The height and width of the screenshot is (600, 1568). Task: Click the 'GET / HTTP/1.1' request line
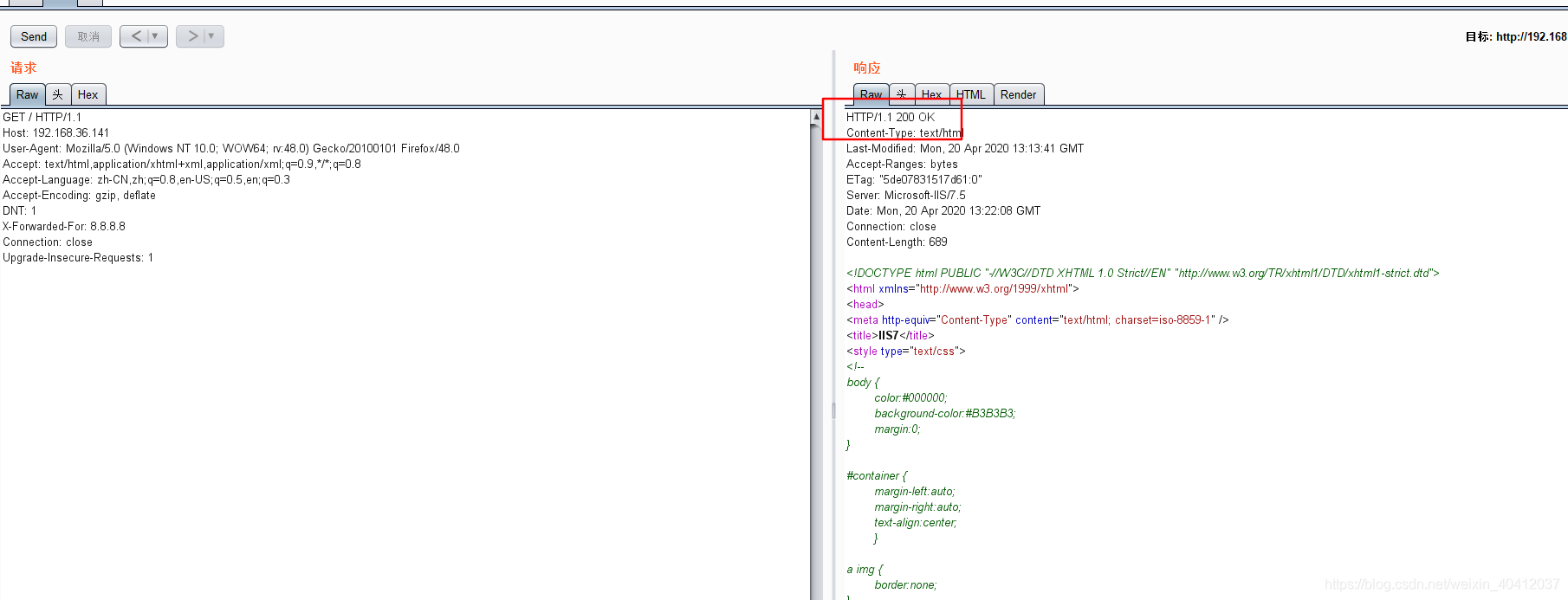[42, 117]
